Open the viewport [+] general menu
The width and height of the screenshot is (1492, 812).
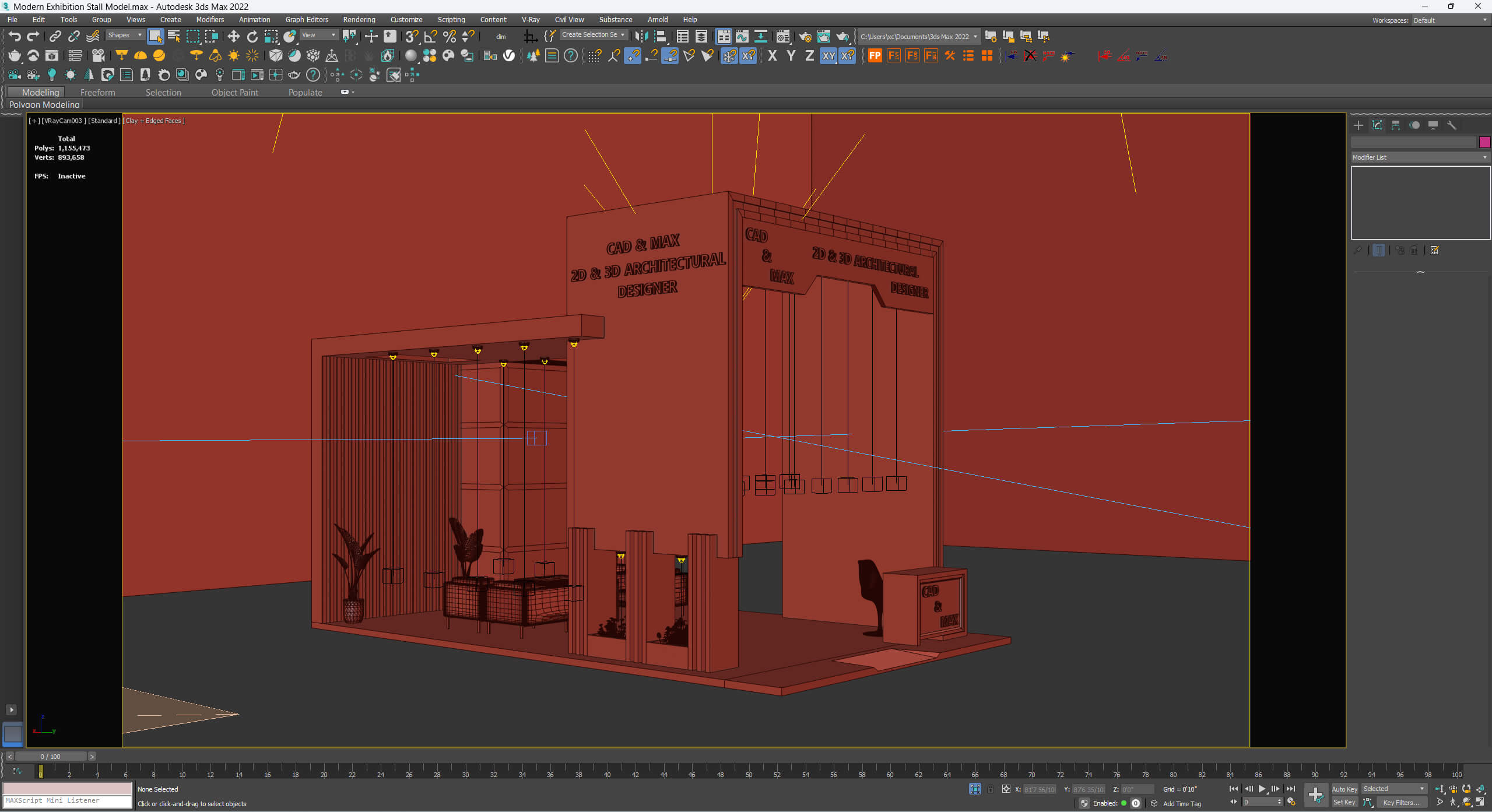tap(34, 121)
